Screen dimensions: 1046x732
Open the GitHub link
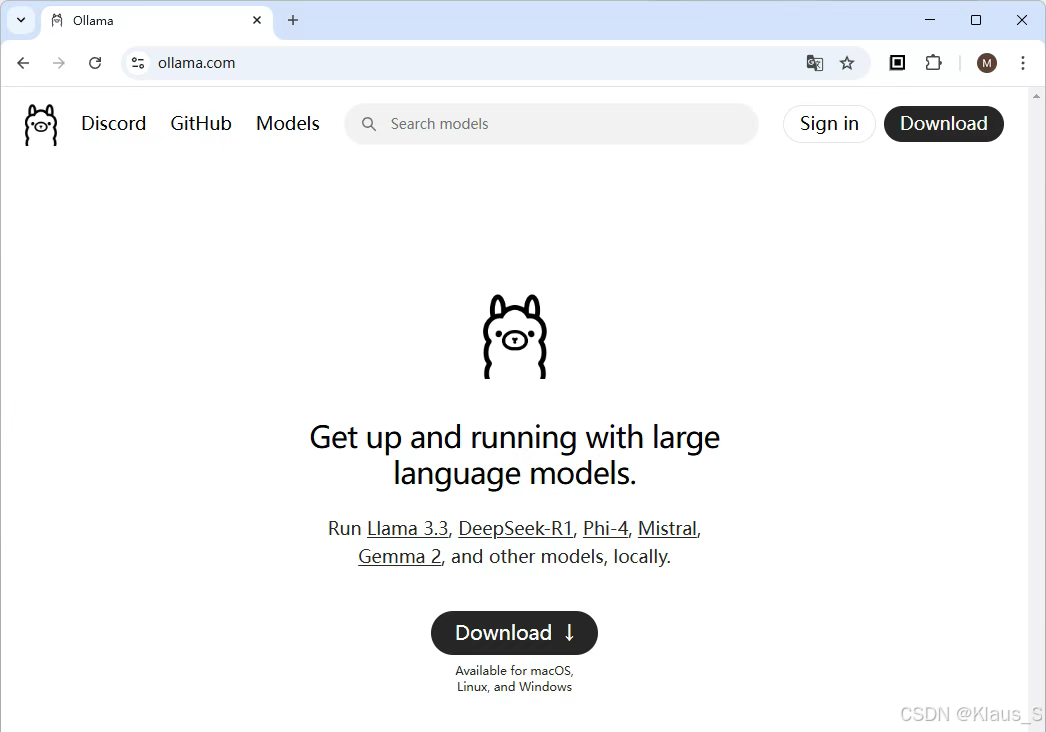point(201,123)
